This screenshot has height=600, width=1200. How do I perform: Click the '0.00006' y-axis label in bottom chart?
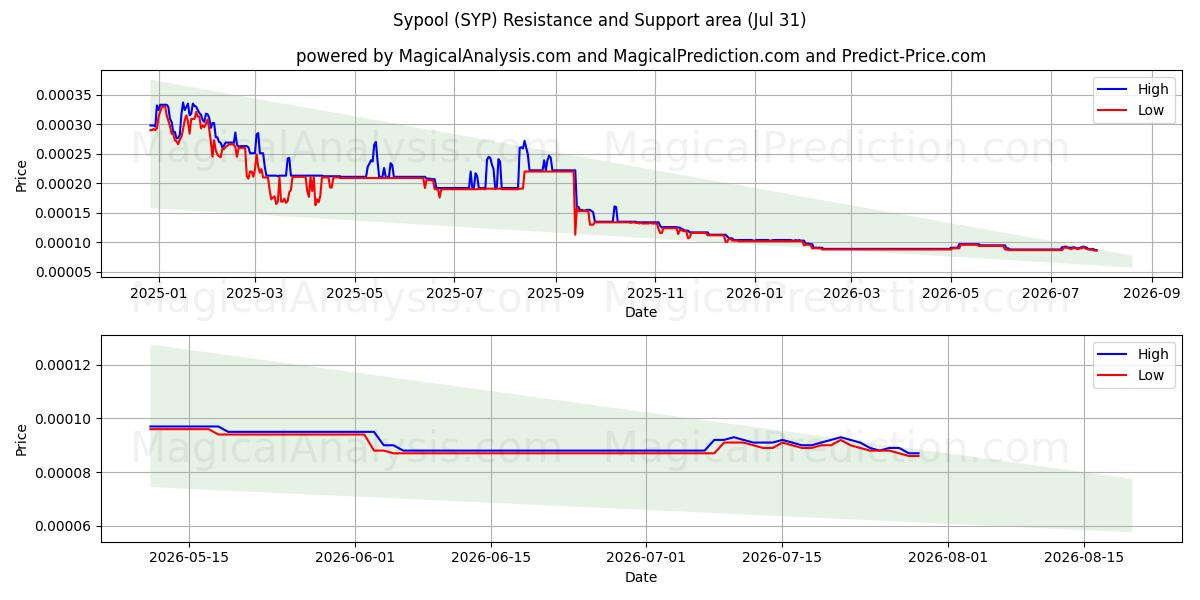(x=65, y=527)
